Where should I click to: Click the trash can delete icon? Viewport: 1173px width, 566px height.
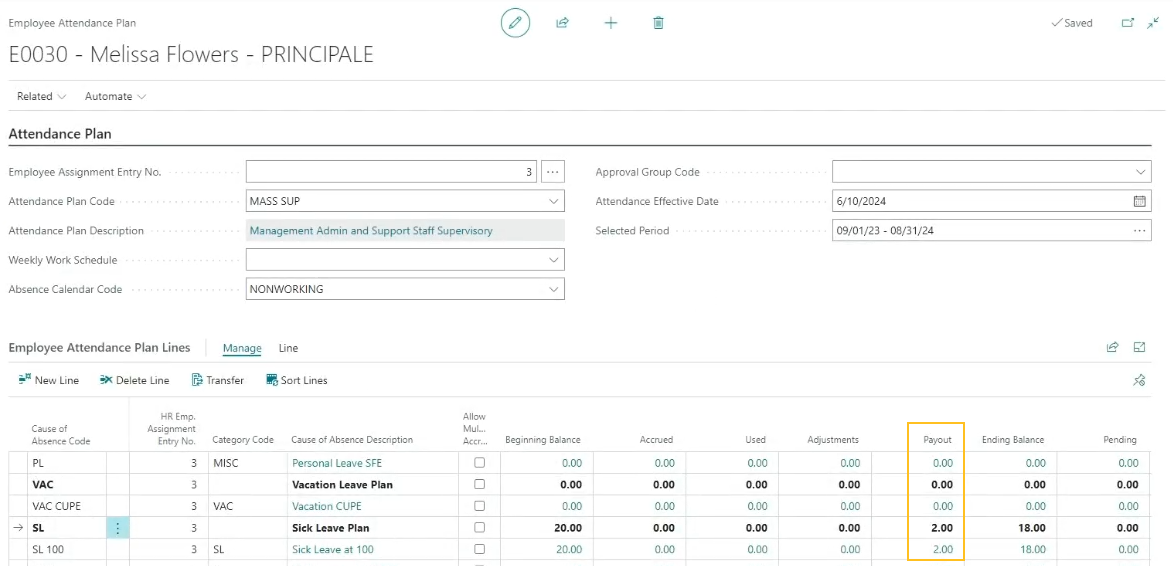click(x=658, y=23)
